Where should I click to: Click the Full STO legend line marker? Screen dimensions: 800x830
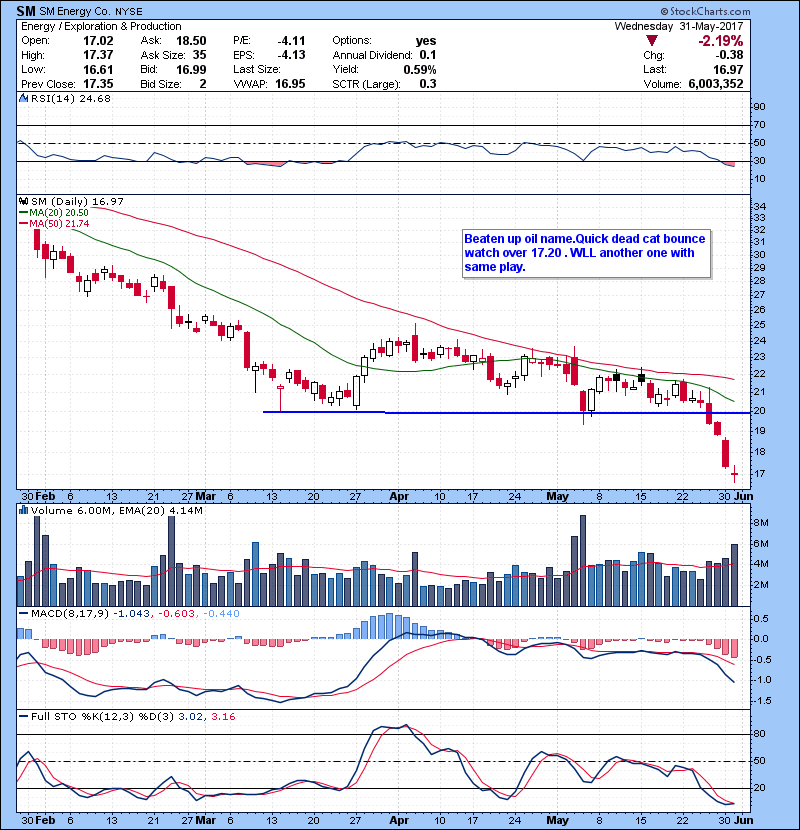click(x=24, y=716)
